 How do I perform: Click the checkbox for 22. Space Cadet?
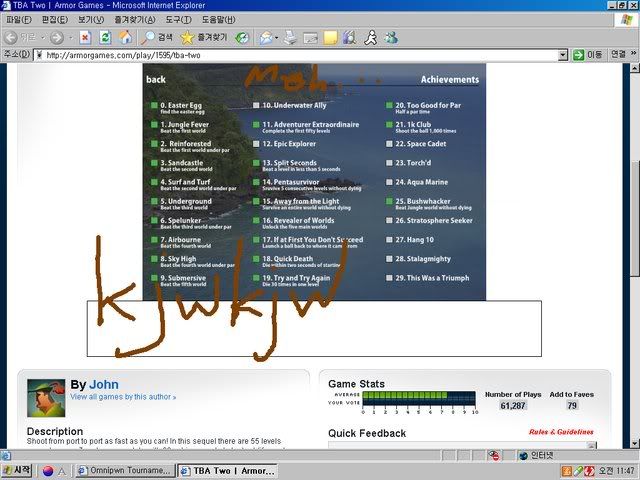388,143
